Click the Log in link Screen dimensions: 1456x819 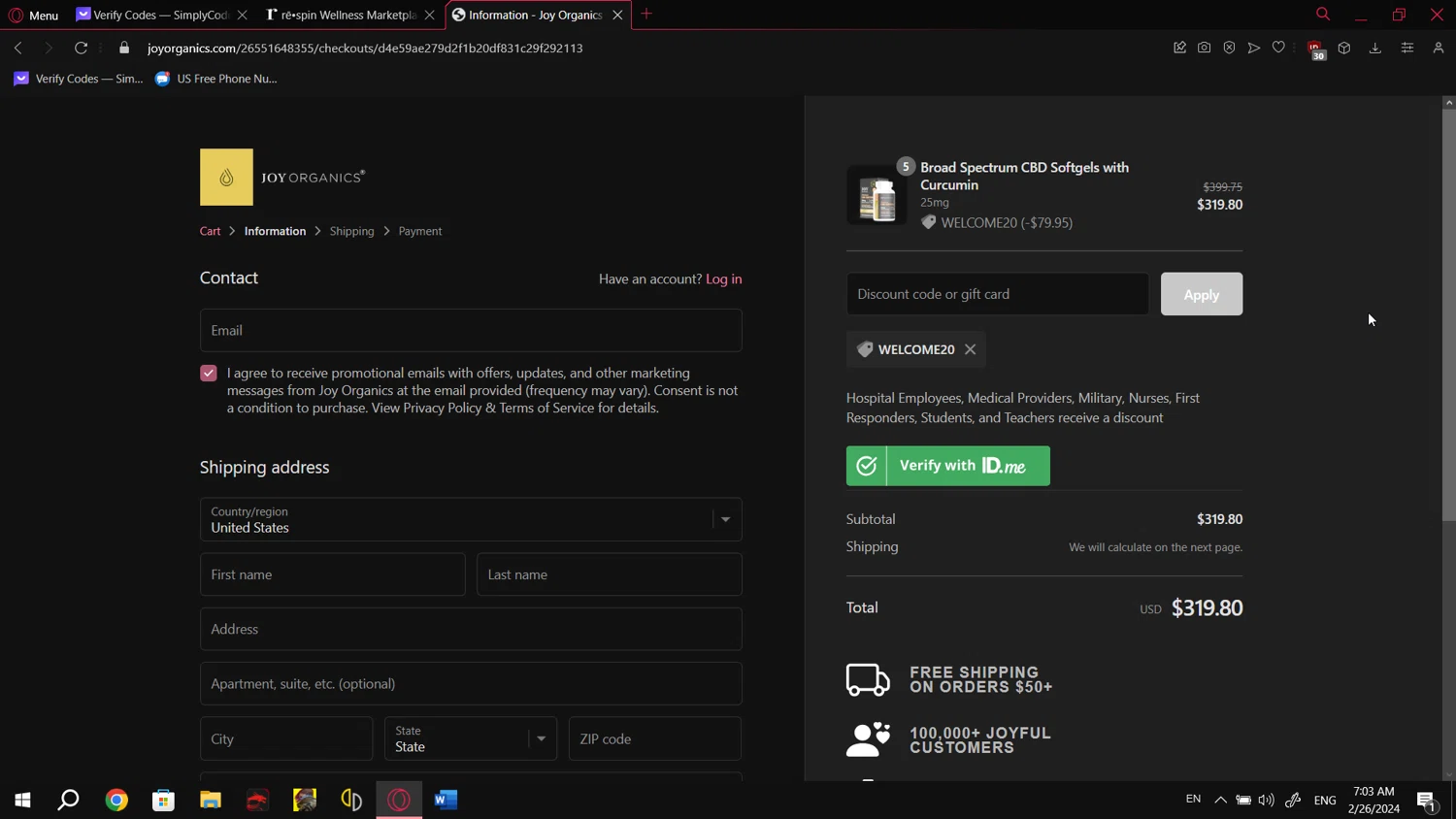click(723, 278)
